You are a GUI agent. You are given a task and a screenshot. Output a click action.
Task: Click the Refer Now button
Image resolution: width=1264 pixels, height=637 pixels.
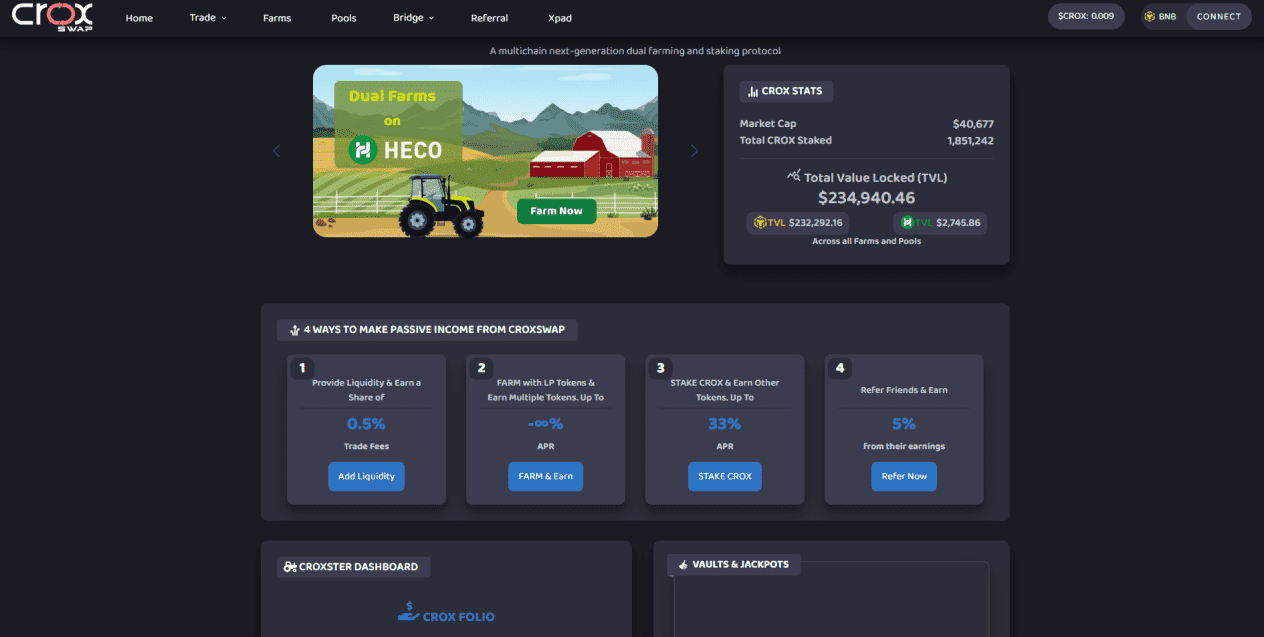tap(904, 476)
